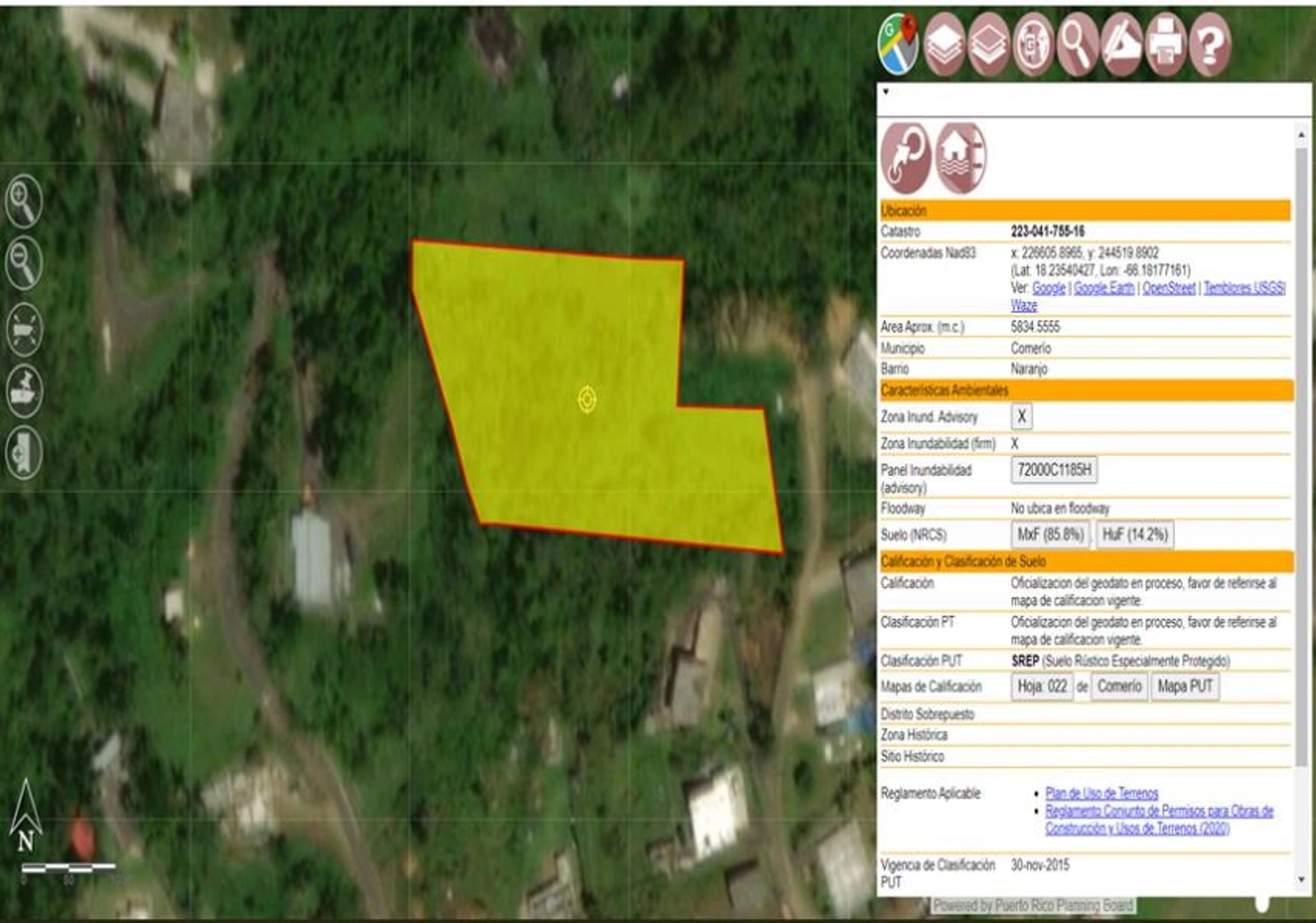Zoom in with the plus magnifier
The image size is (1316, 923).
point(24,201)
